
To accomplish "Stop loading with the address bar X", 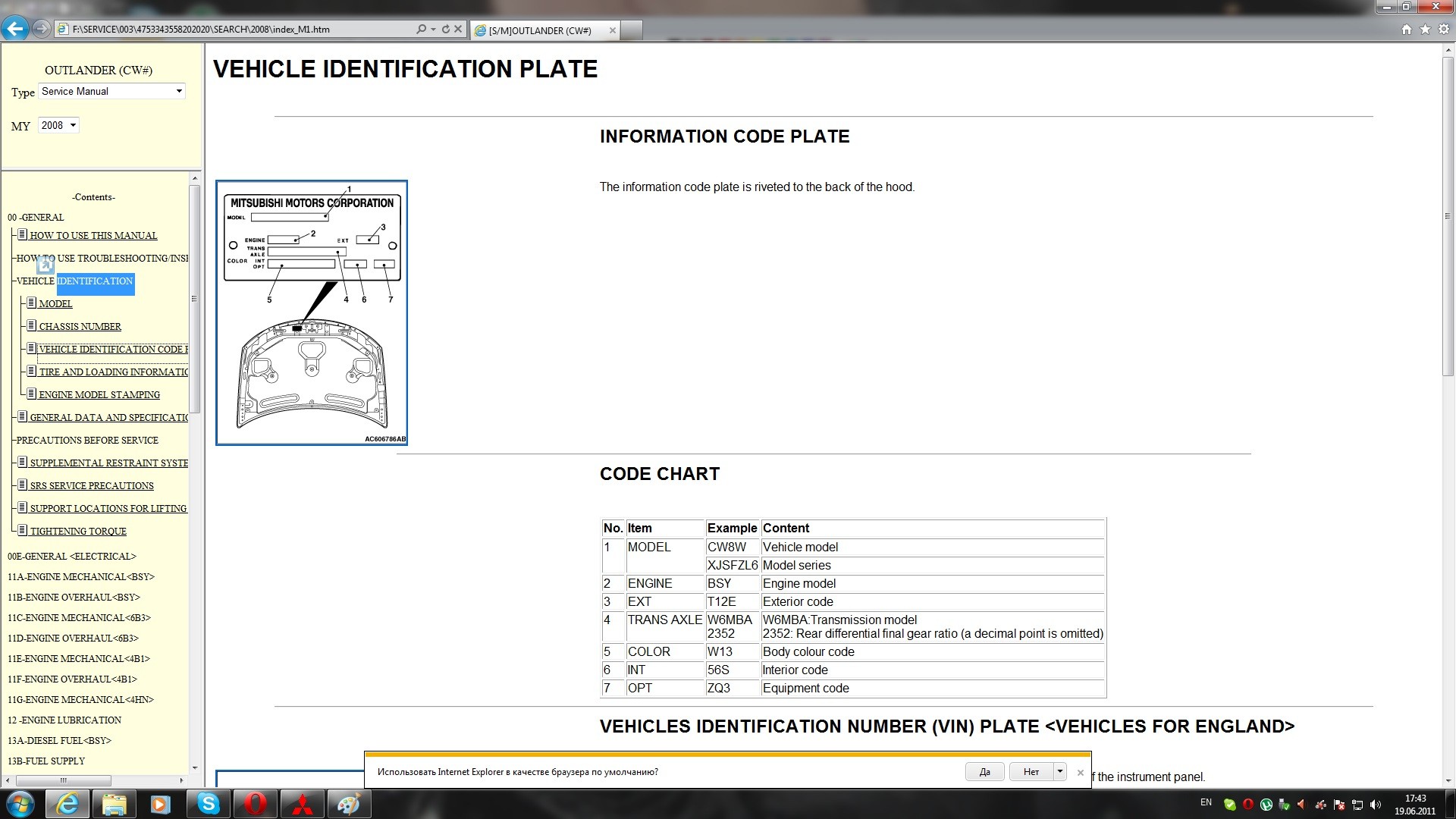I will (458, 29).
